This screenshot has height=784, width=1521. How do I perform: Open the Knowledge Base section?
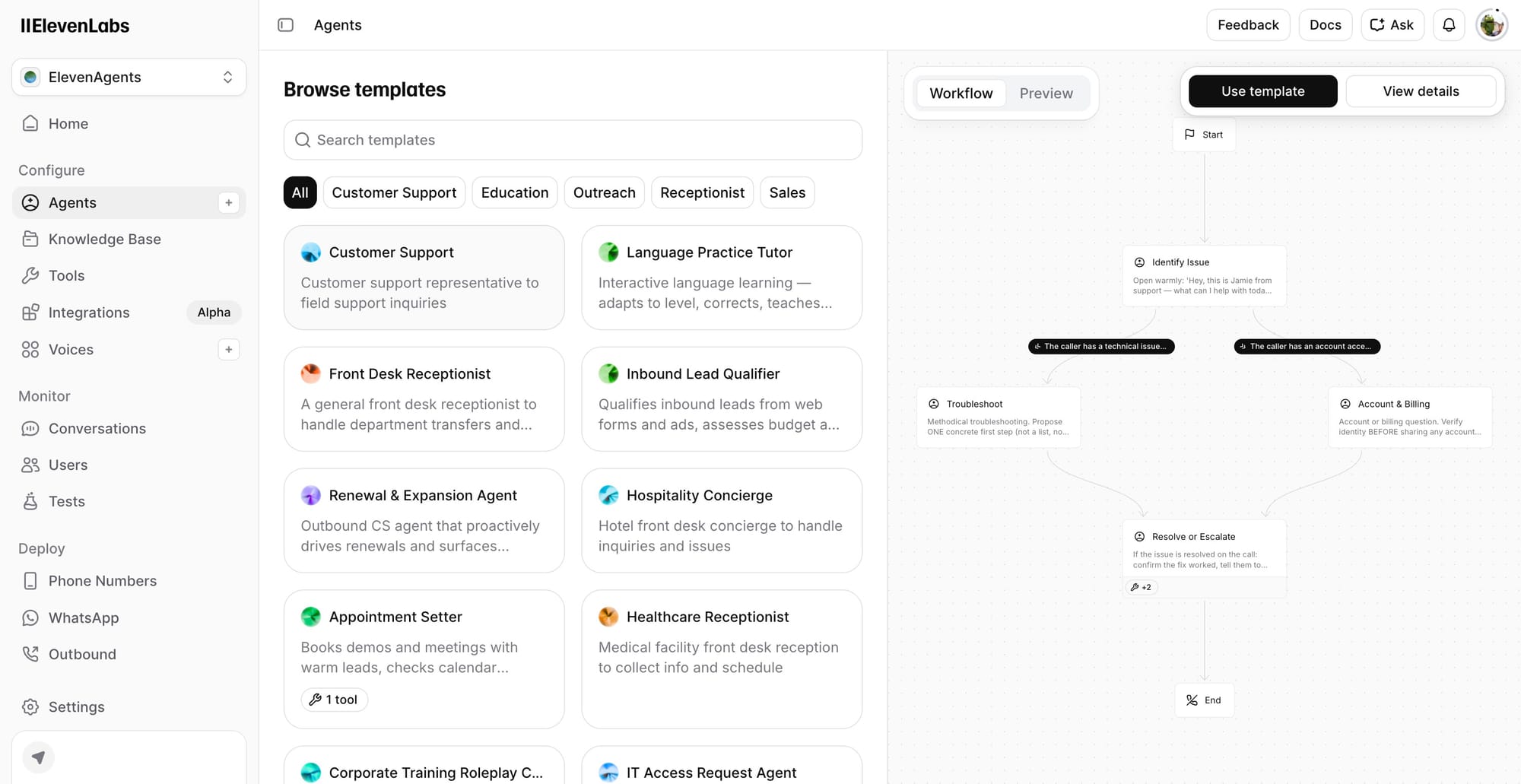pos(104,239)
